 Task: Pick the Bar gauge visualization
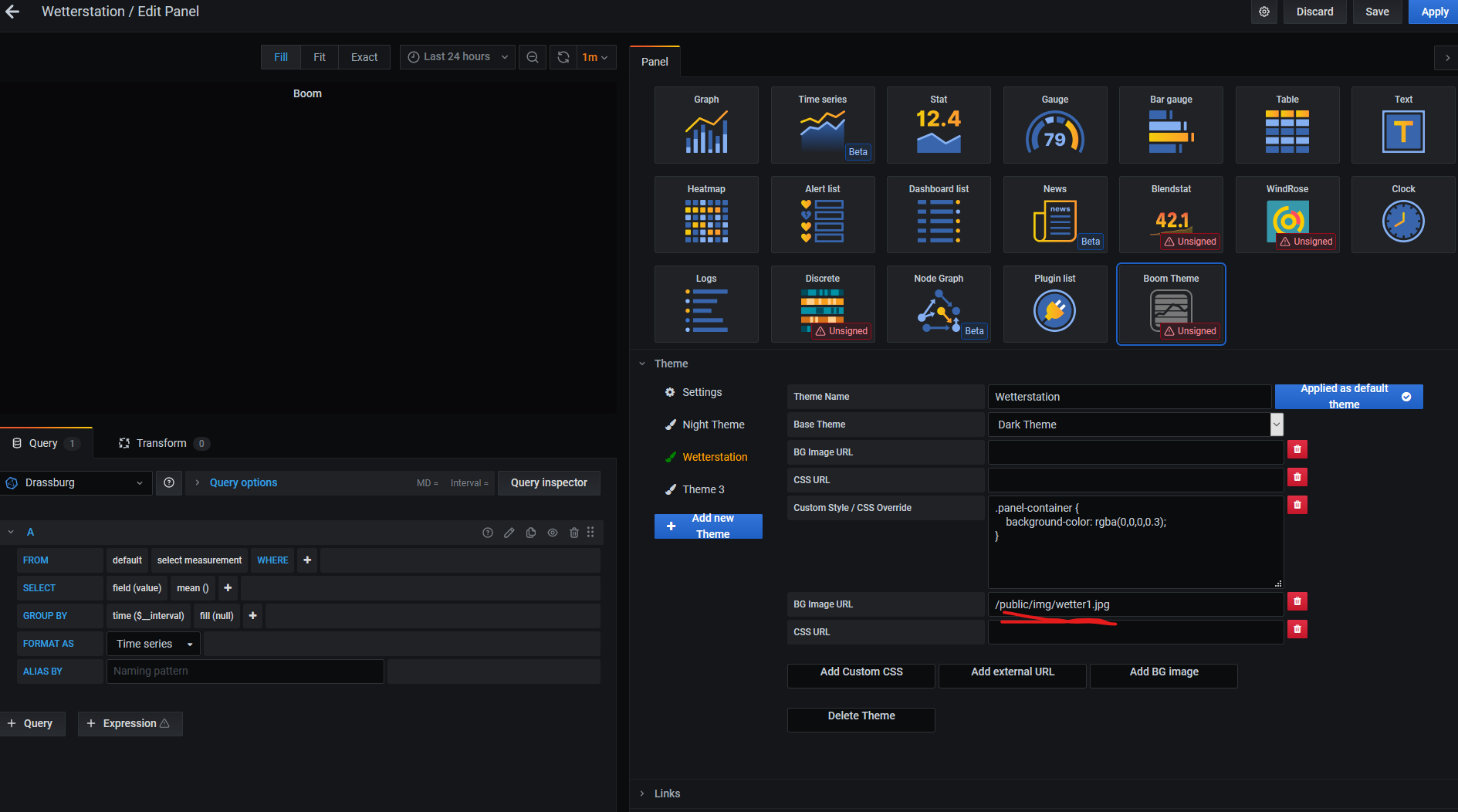tap(1171, 125)
